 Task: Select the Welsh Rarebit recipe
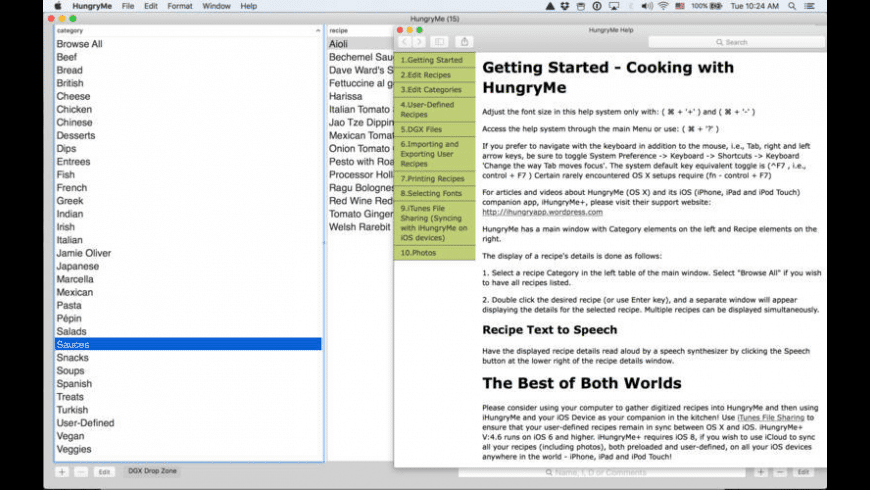tap(361, 227)
